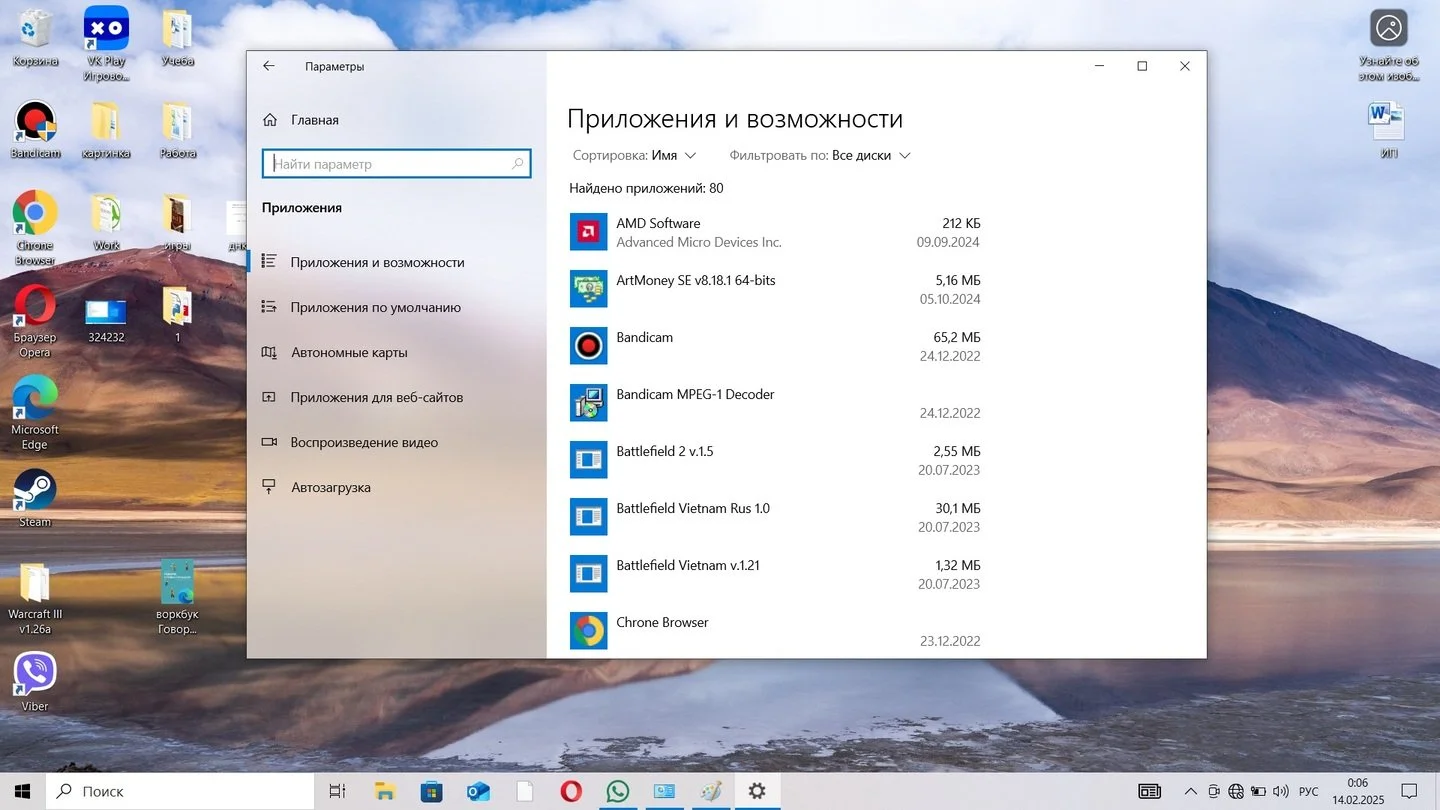Image resolution: width=1440 pixels, height=810 pixels.
Task: Open the clock showing 0:06 14.02.2025
Action: [x=1357, y=791]
